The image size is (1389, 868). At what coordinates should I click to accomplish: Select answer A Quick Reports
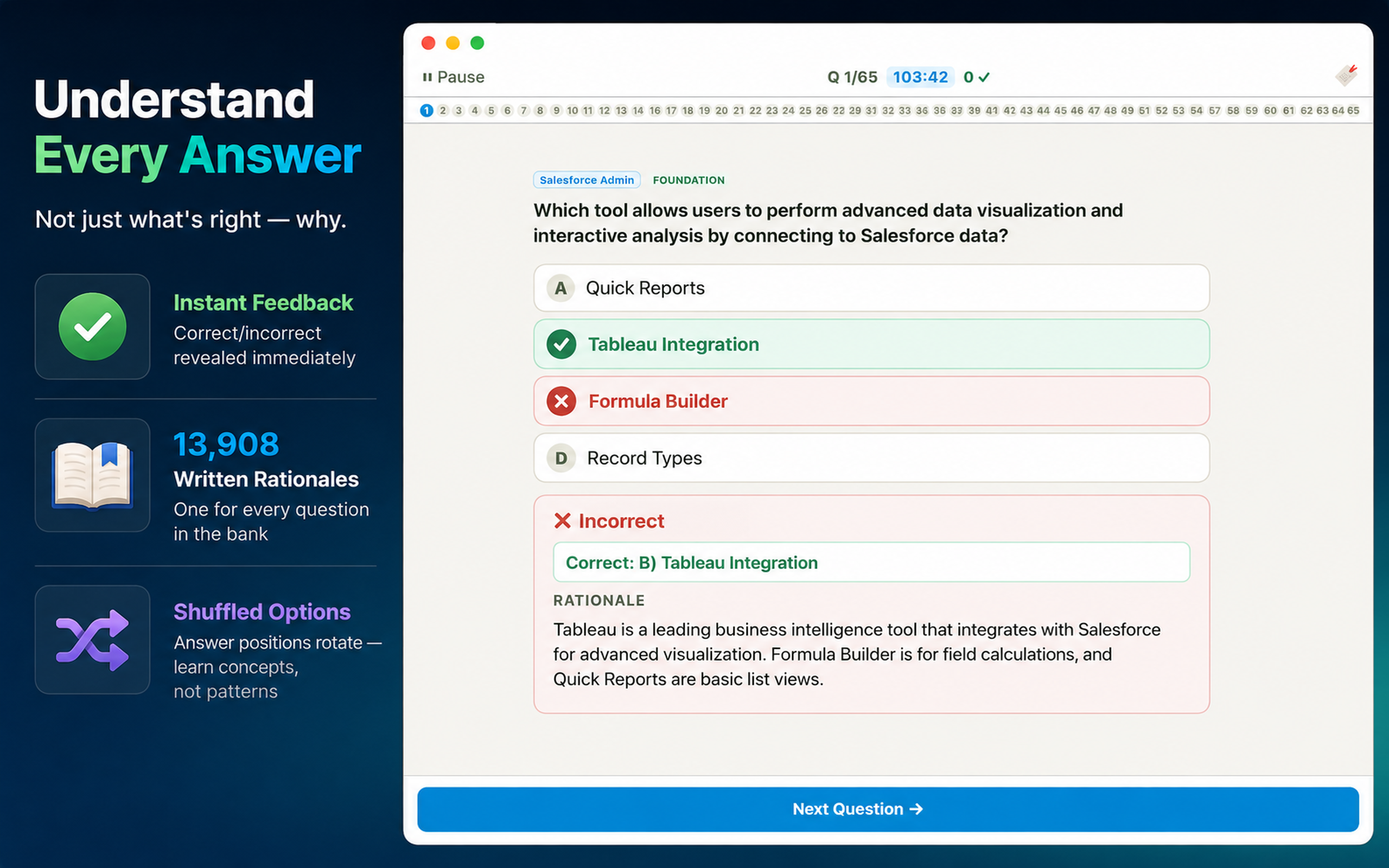[871, 288]
